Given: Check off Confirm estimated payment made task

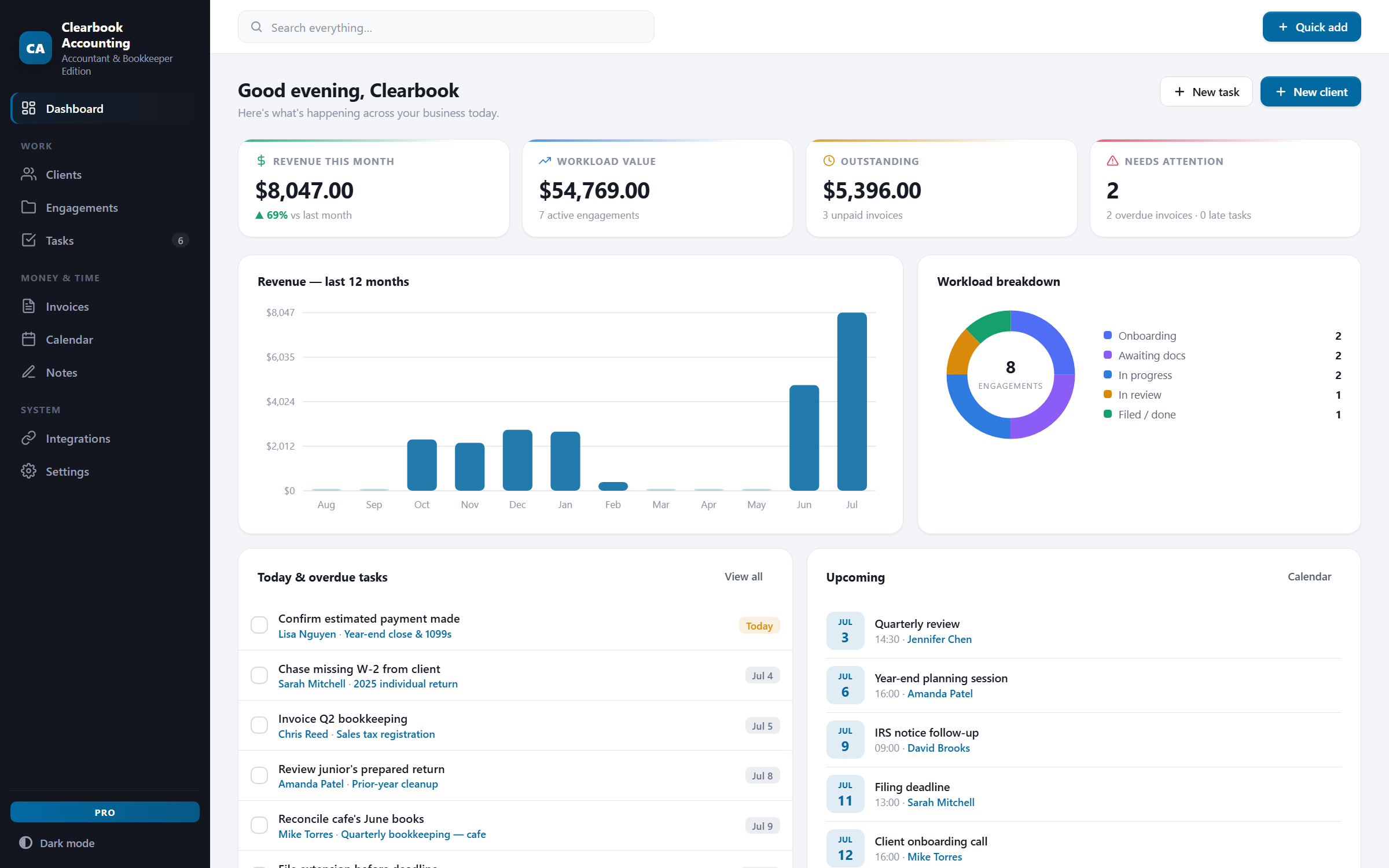Looking at the screenshot, I should pyautogui.click(x=259, y=625).
